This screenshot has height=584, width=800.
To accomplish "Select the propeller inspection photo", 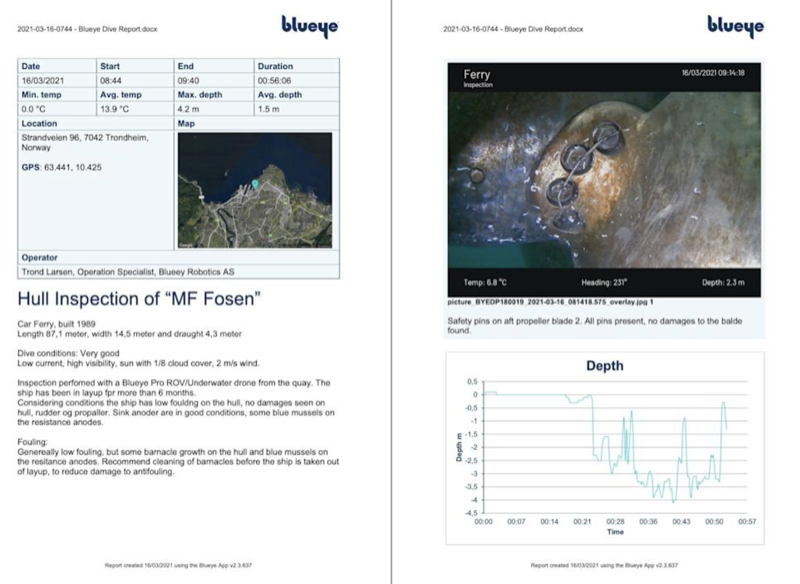I will tap(603, 179).
